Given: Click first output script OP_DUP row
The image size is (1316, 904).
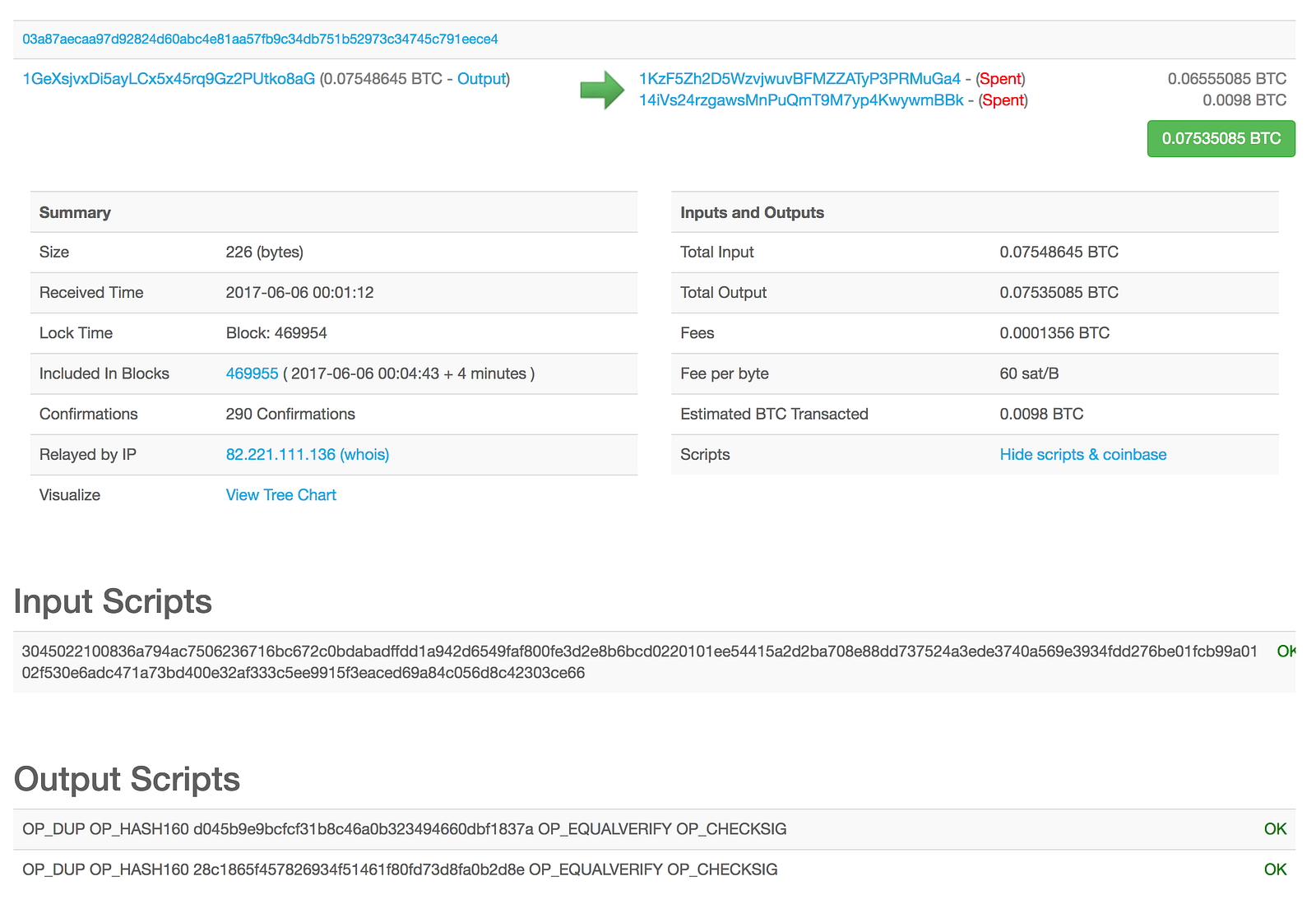Looking at the screenshot, I should (654, 829).
